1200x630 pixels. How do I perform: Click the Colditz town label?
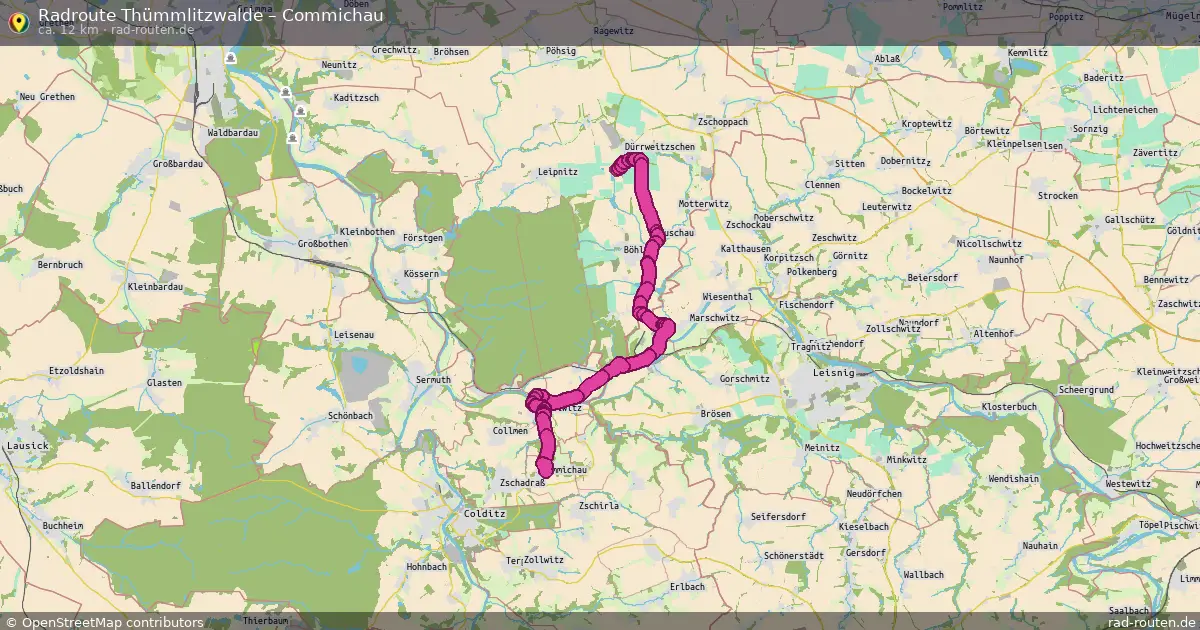click(x=485, y=513)
